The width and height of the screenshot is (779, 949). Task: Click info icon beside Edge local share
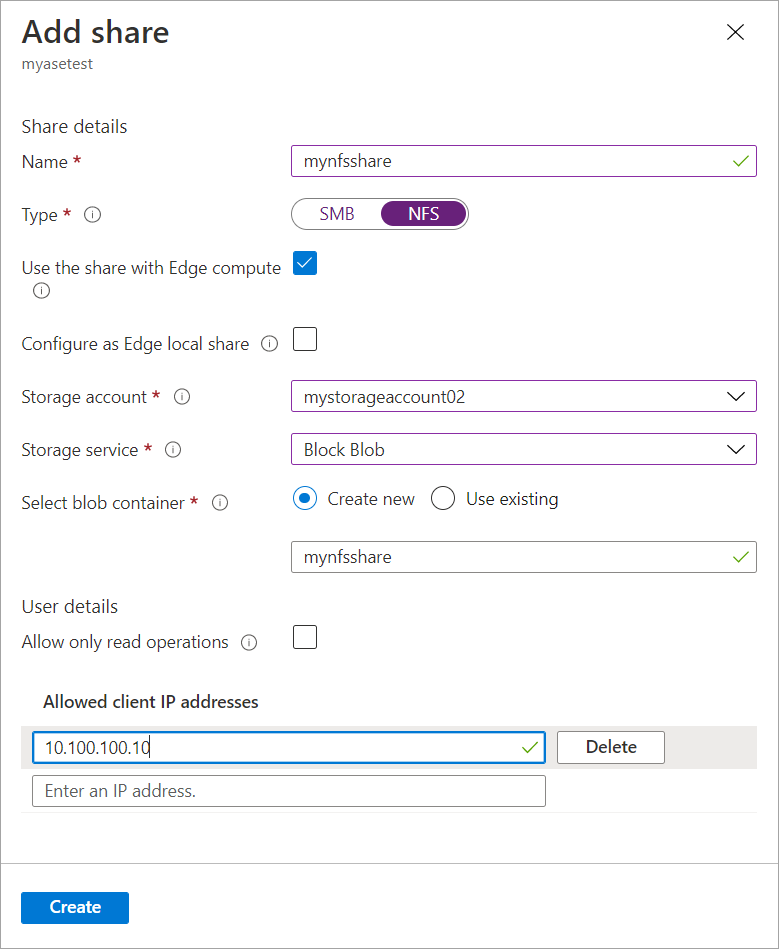point(269,344)
